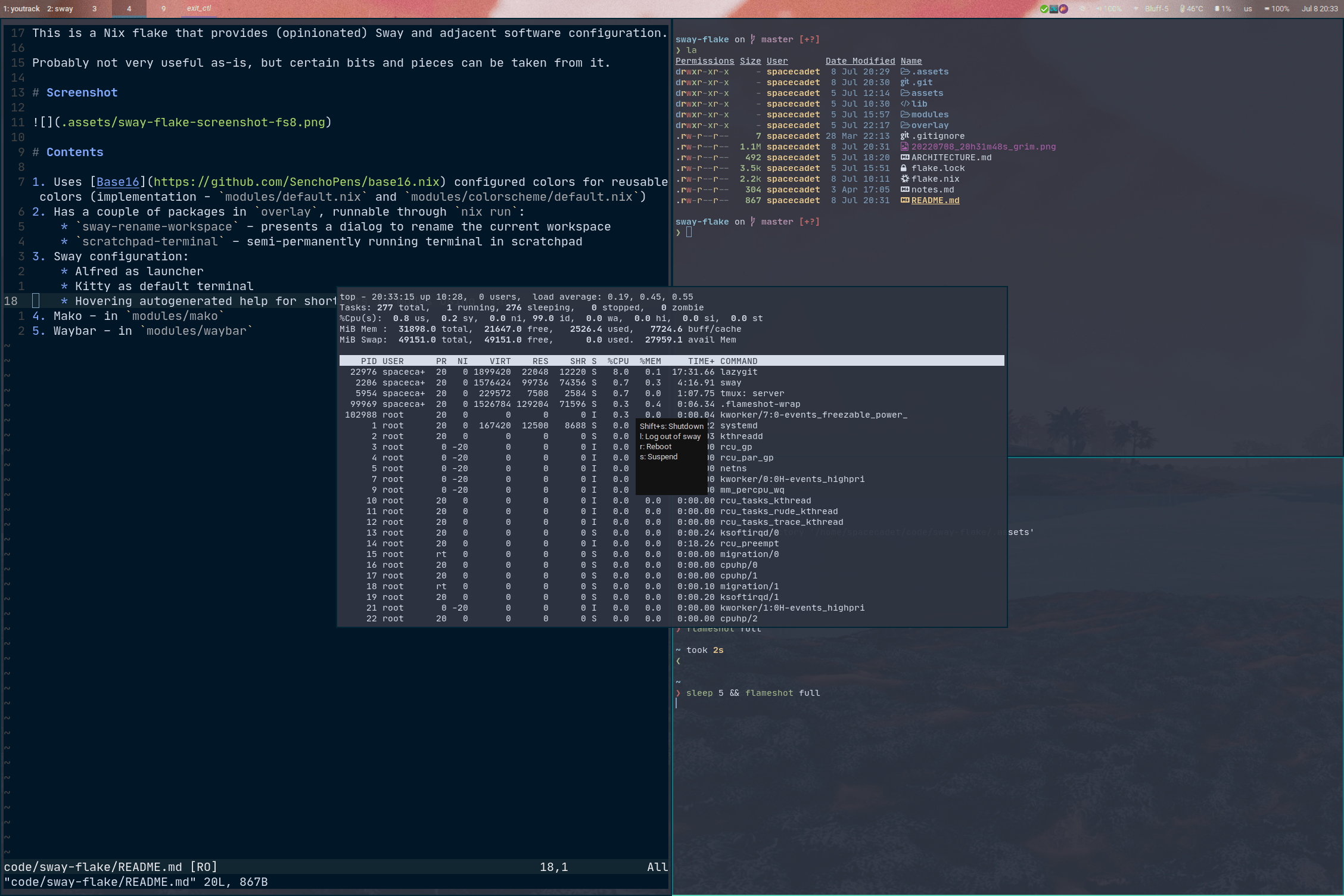Click the battery 100% indicator
1344x896 pixels.
(x=1277, y=9)
